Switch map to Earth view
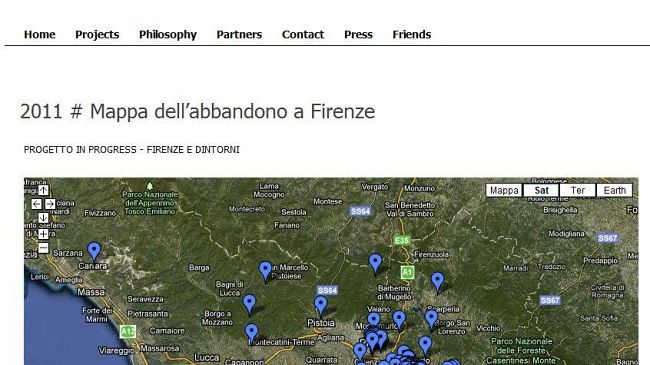Screen dimensions: 650x365 (614, 190)
